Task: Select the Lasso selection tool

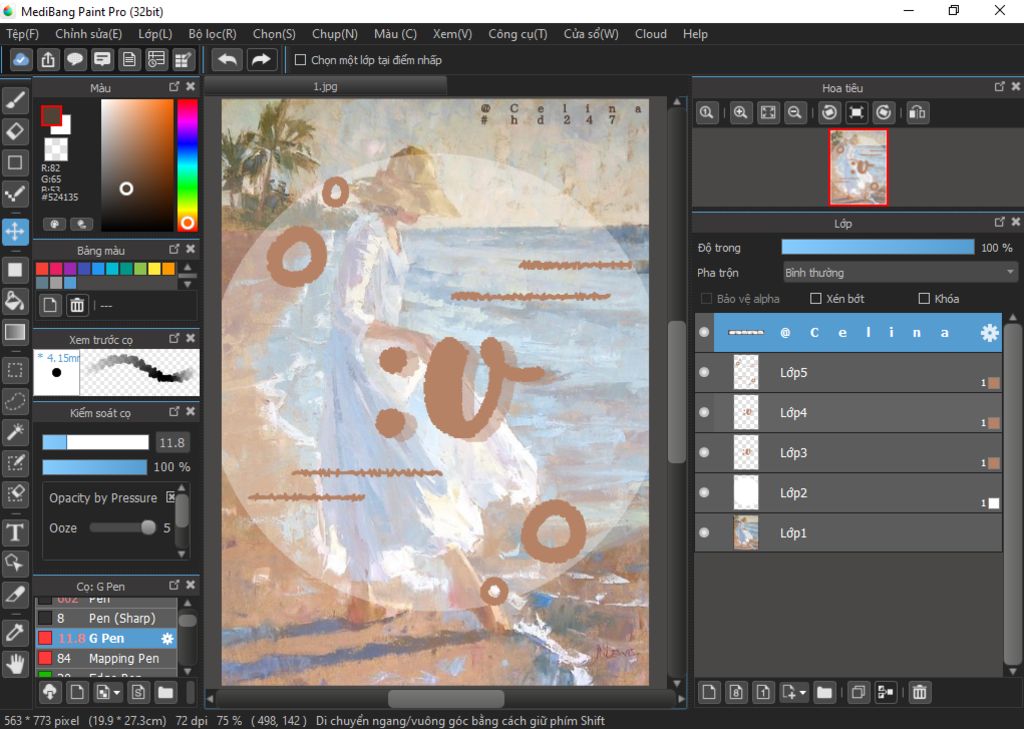Action: coord(15,401)
